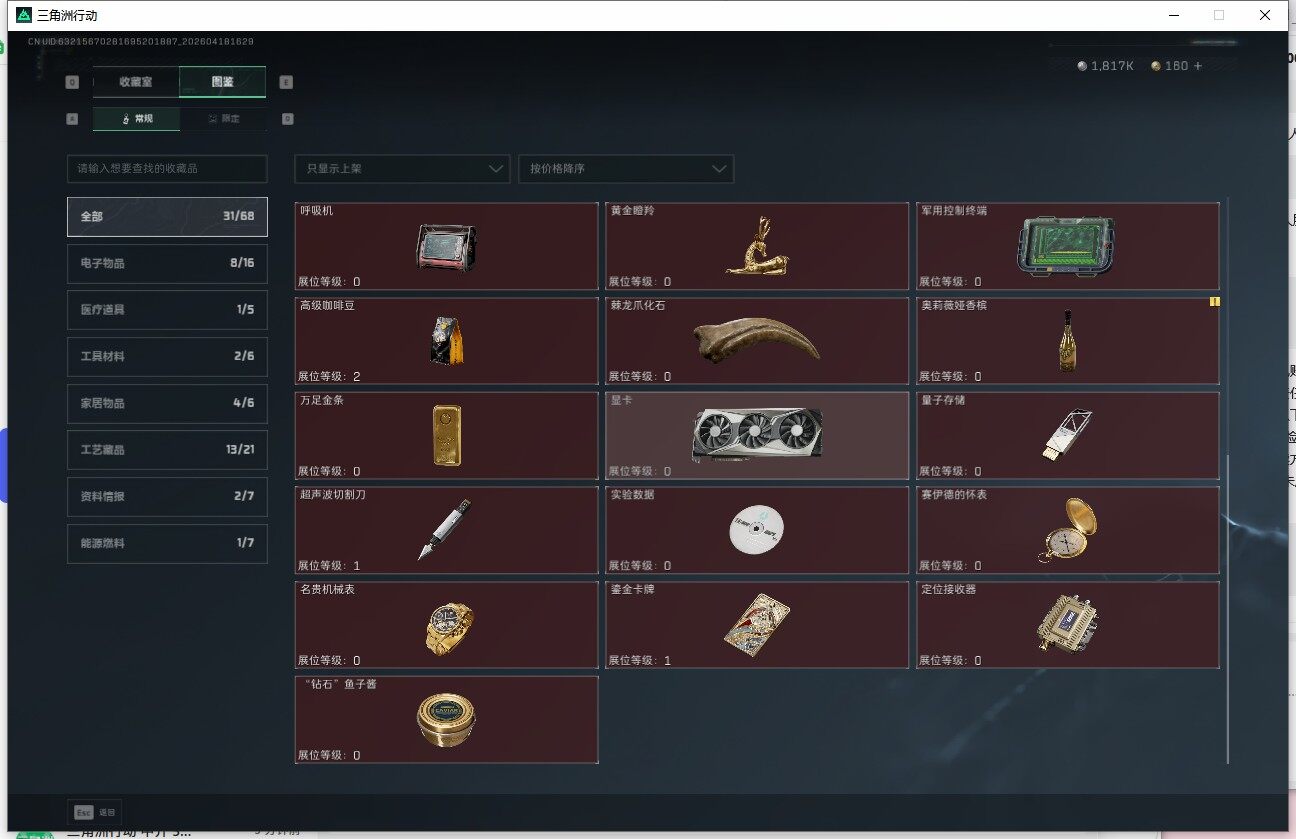
Task: Show 全部 category with 31/68 items
Action: click(167, 216)
